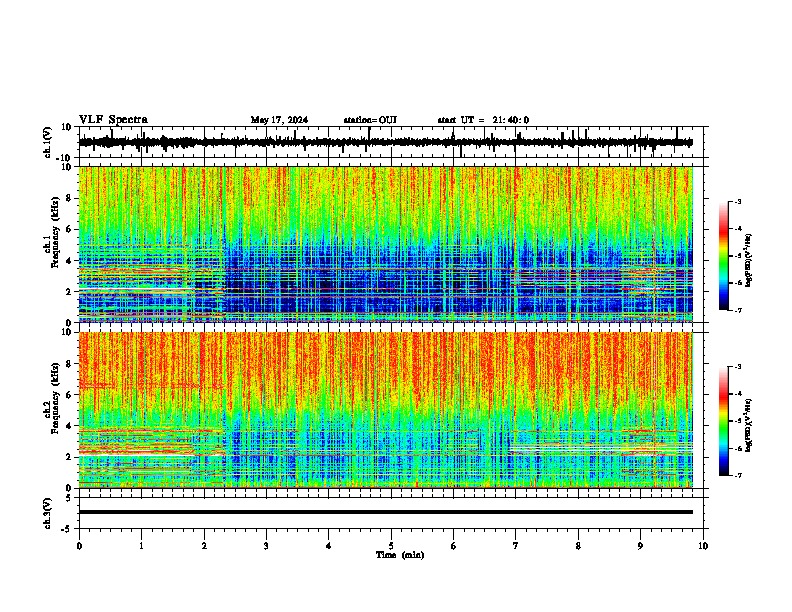Click the "Time (min)" axis label
Screen dimensions: 792x612
(x=400, y=555)
